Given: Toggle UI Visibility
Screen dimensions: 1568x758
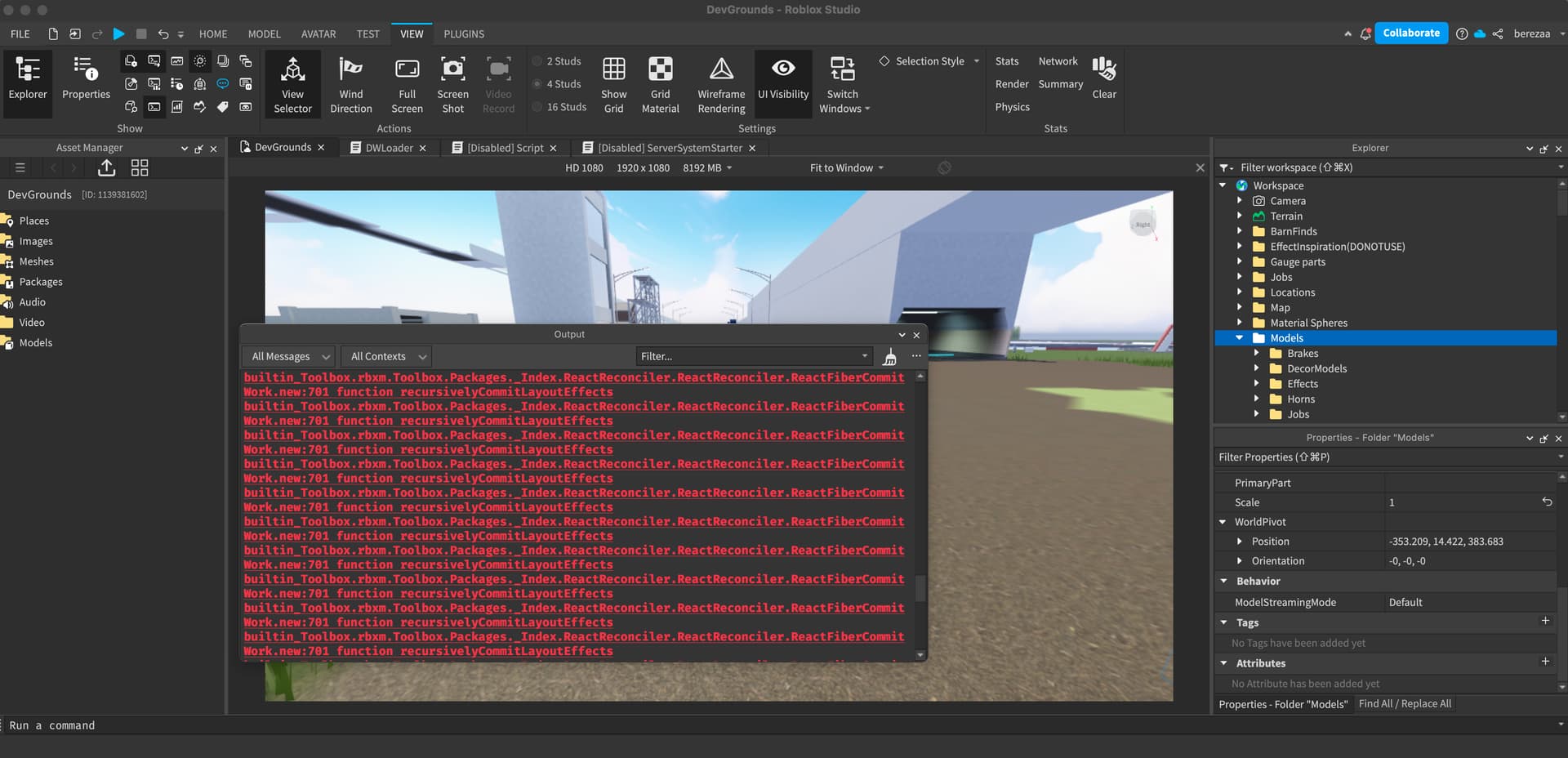Looking at the screenshot, I should pyautogui.click(x=783, y=82).
